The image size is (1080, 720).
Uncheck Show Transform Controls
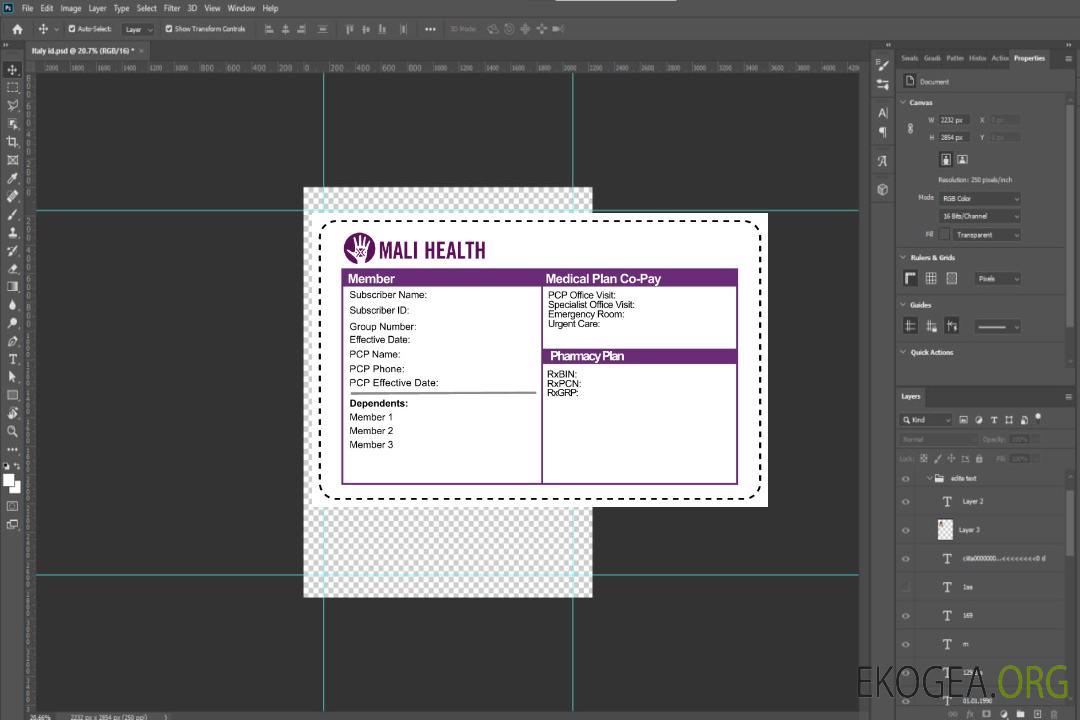(x=168, y=29)
